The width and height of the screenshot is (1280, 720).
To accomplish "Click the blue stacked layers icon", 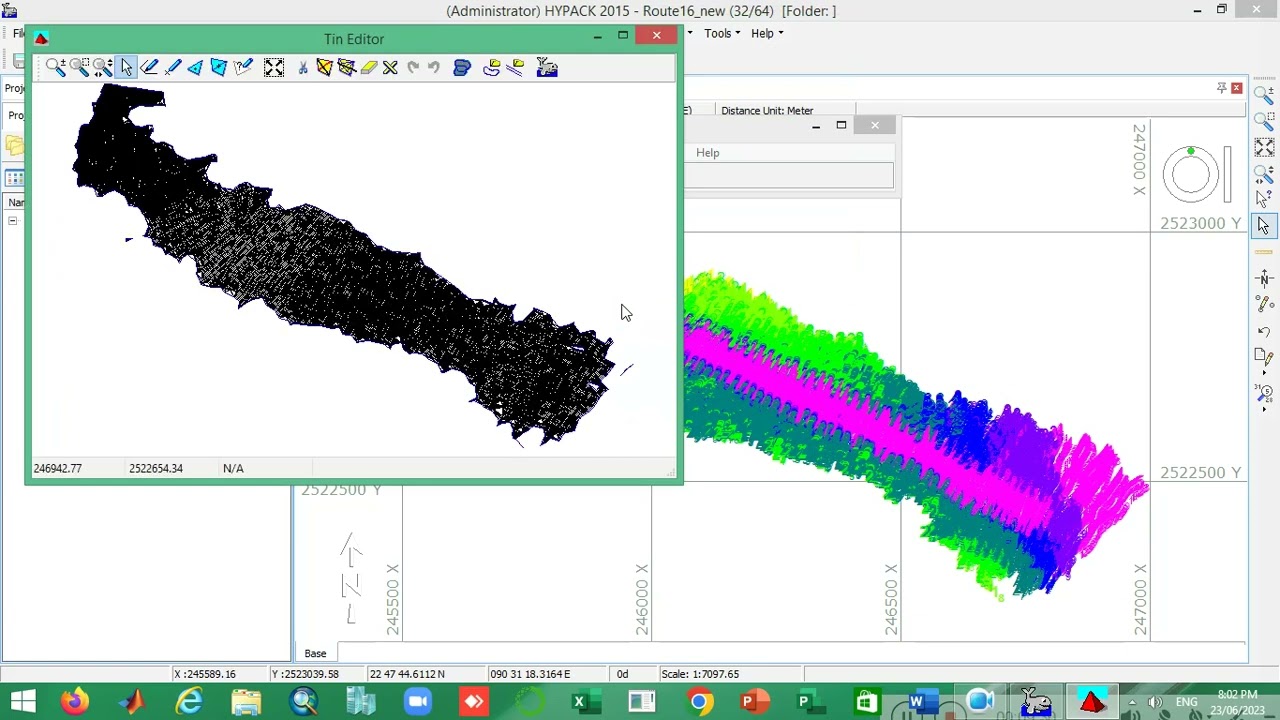I will pos(462,67).
